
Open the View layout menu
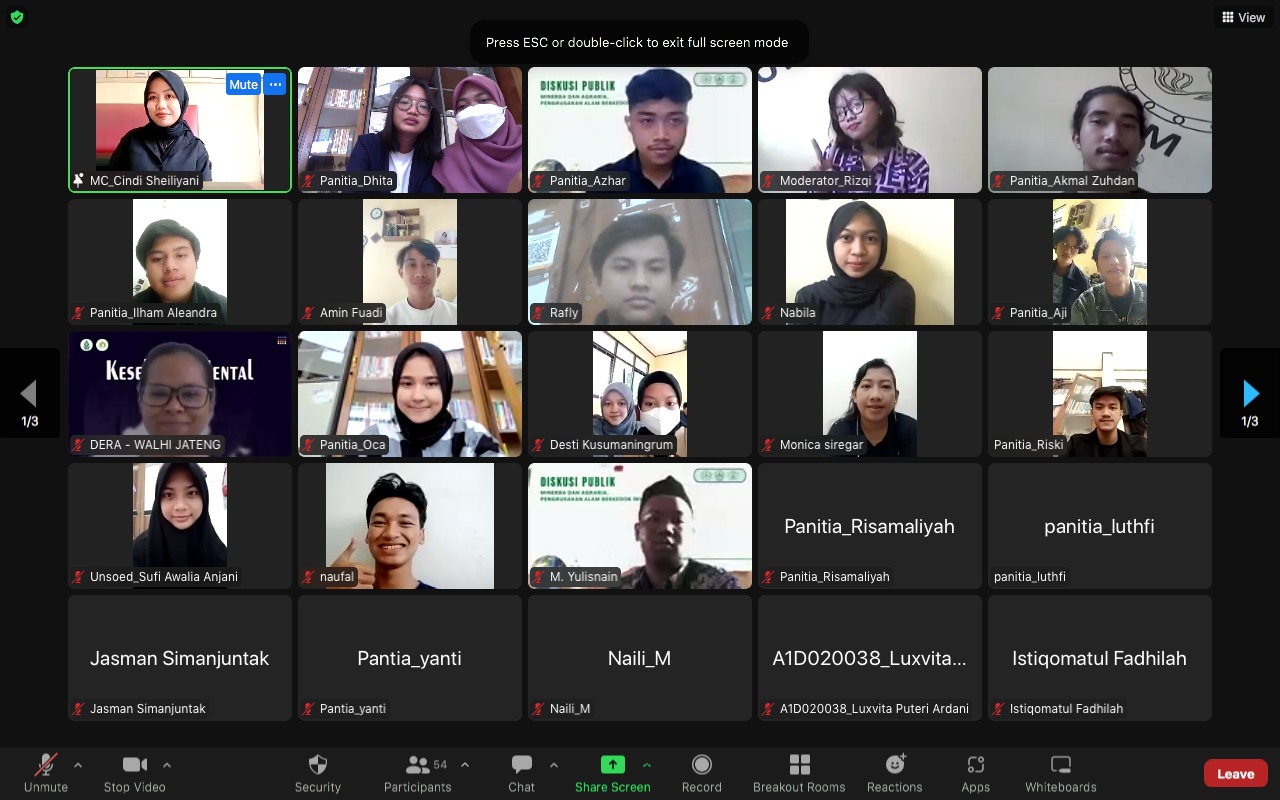[x=1243, y=17]
